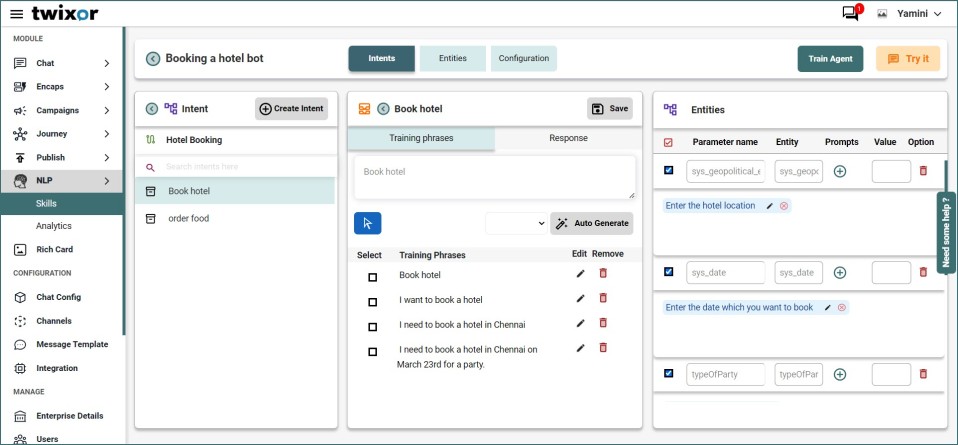Uncheck the sys_date entity checkbox
958x445 pixels.
coord(669,271)
